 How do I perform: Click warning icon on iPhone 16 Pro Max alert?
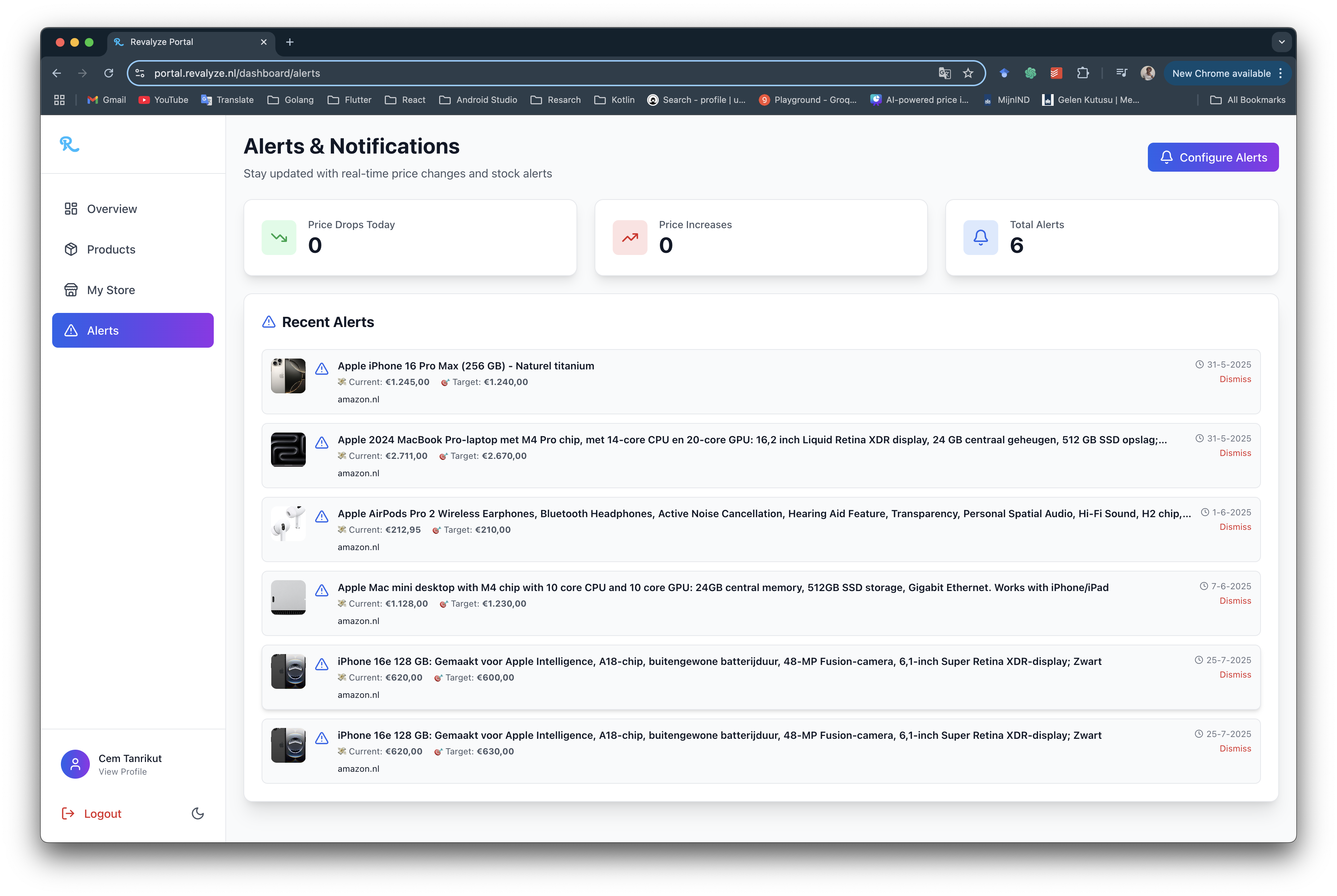point(322,369)
